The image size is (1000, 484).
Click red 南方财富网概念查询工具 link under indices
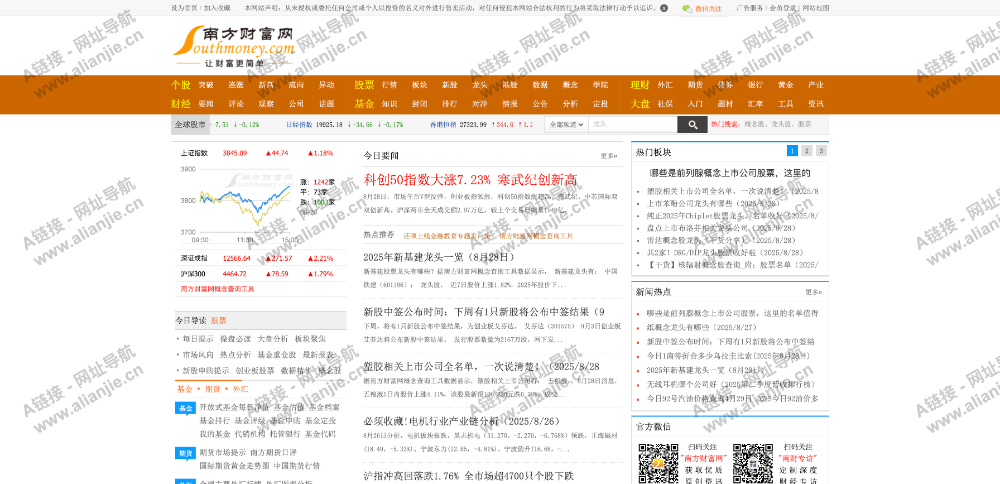pos(217,289)
